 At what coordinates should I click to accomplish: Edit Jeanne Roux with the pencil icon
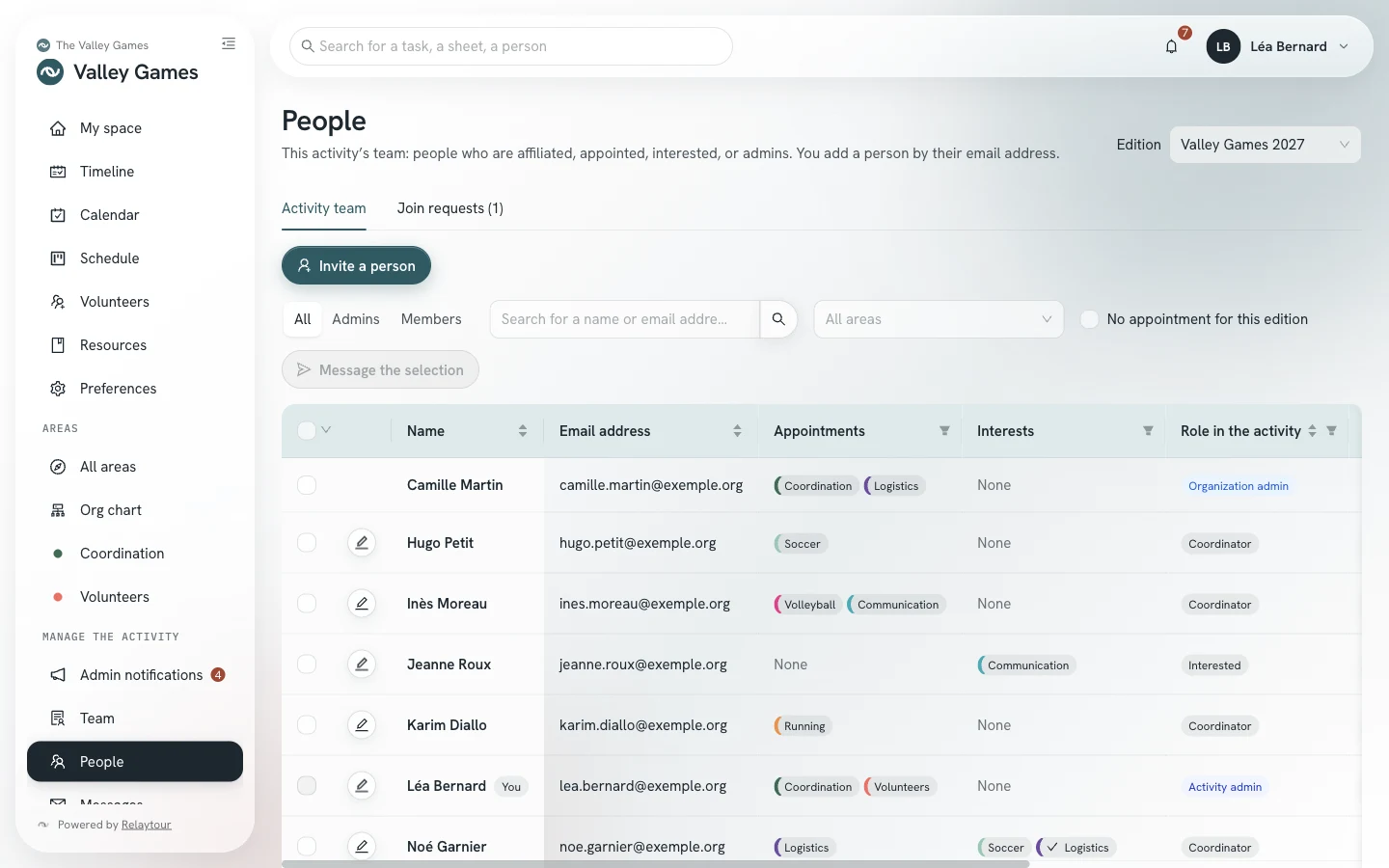362,665
